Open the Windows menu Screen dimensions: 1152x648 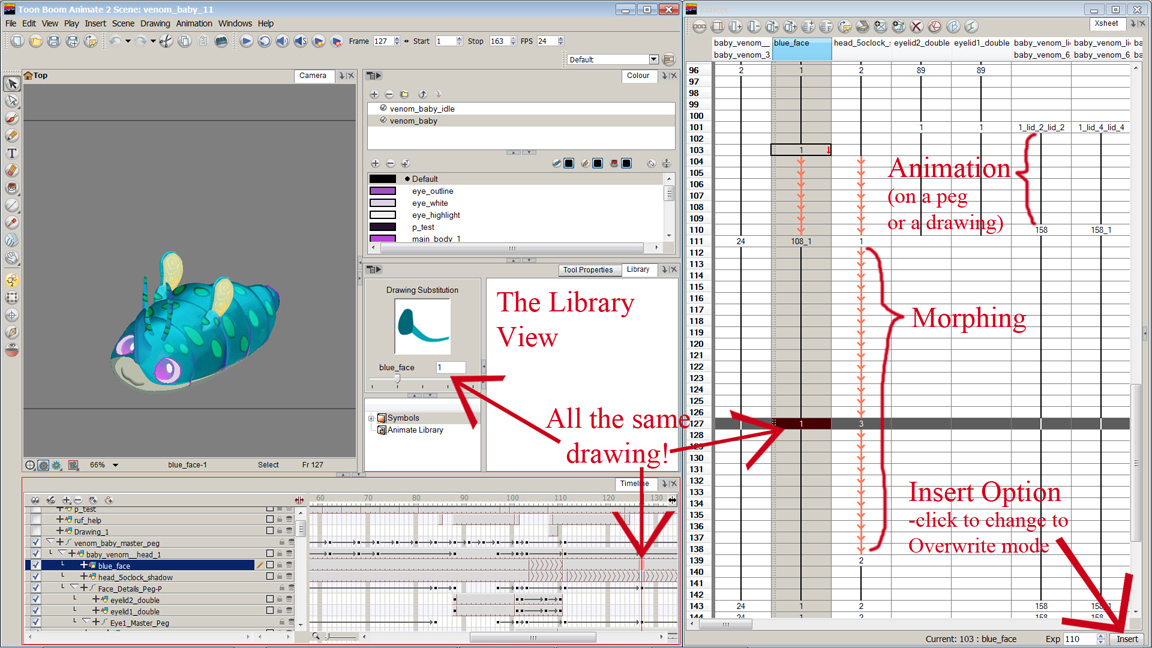point(234,24)
